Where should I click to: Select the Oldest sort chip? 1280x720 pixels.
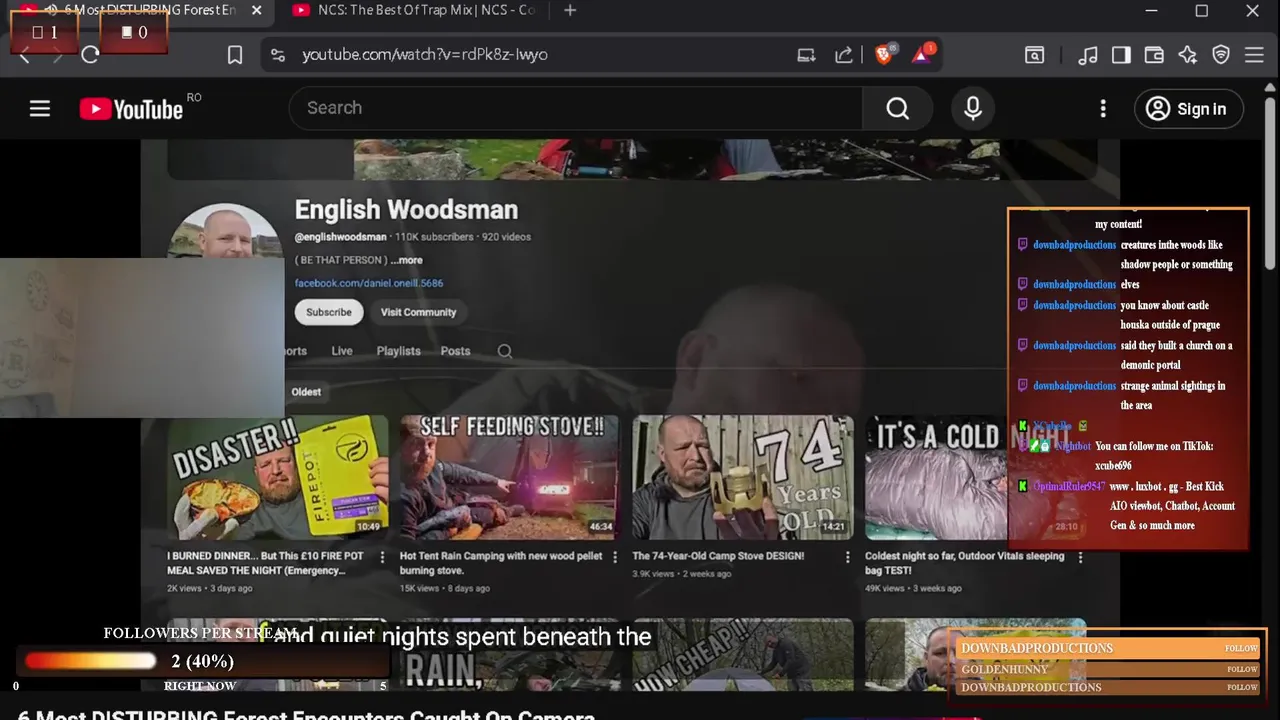[x=306, y=392]
